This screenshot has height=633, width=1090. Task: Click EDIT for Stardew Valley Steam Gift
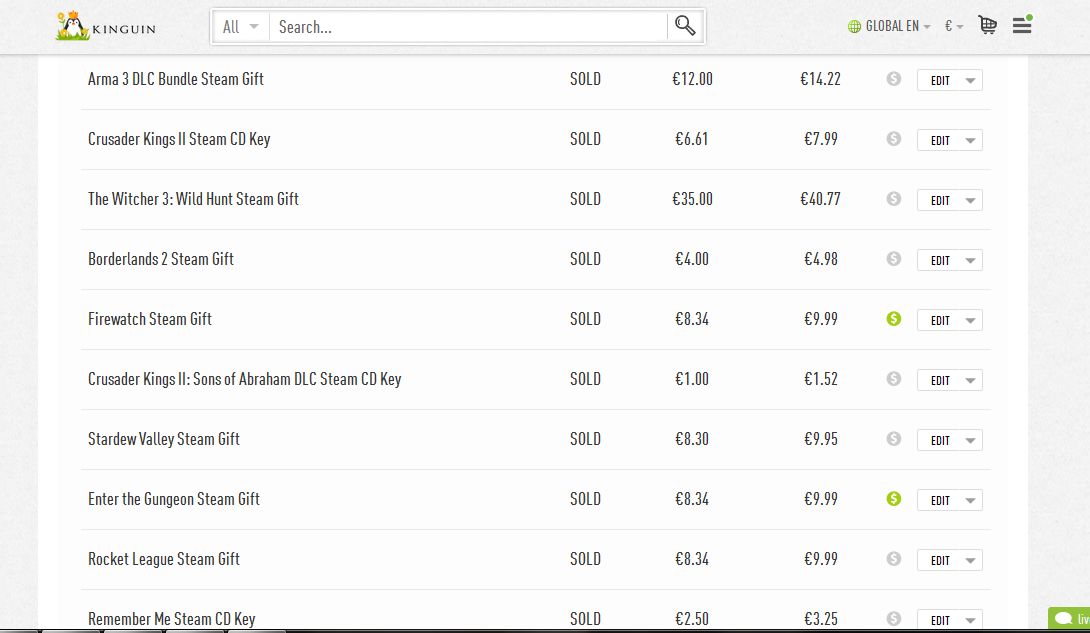(x=940, y=441)
